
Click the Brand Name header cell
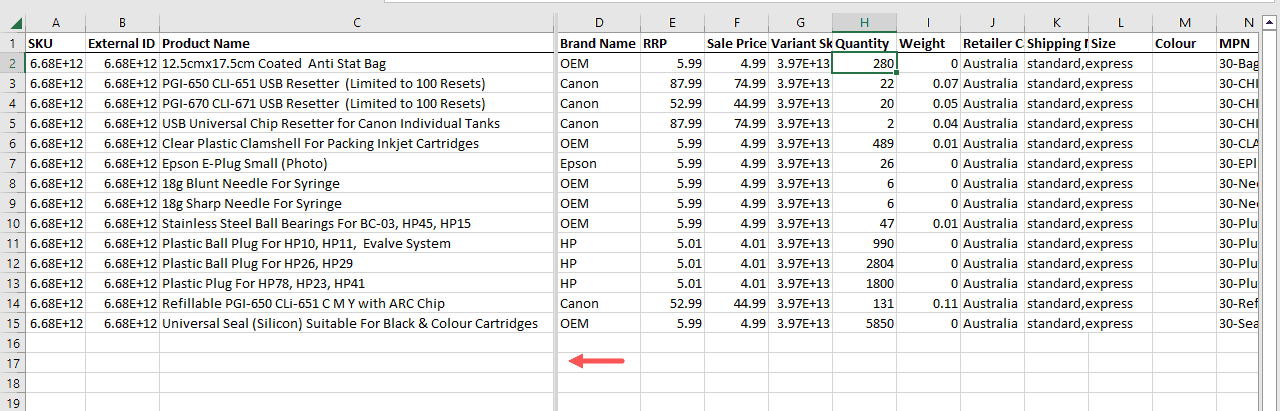[x=597, y=43]
